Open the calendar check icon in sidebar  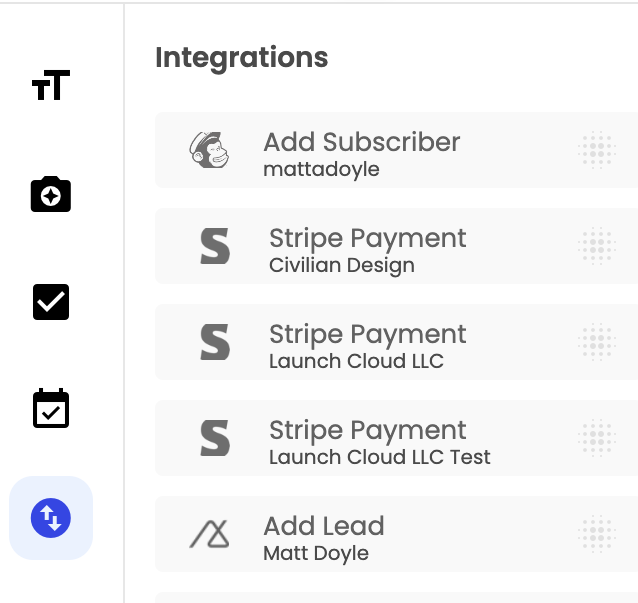tap(51, 408)
